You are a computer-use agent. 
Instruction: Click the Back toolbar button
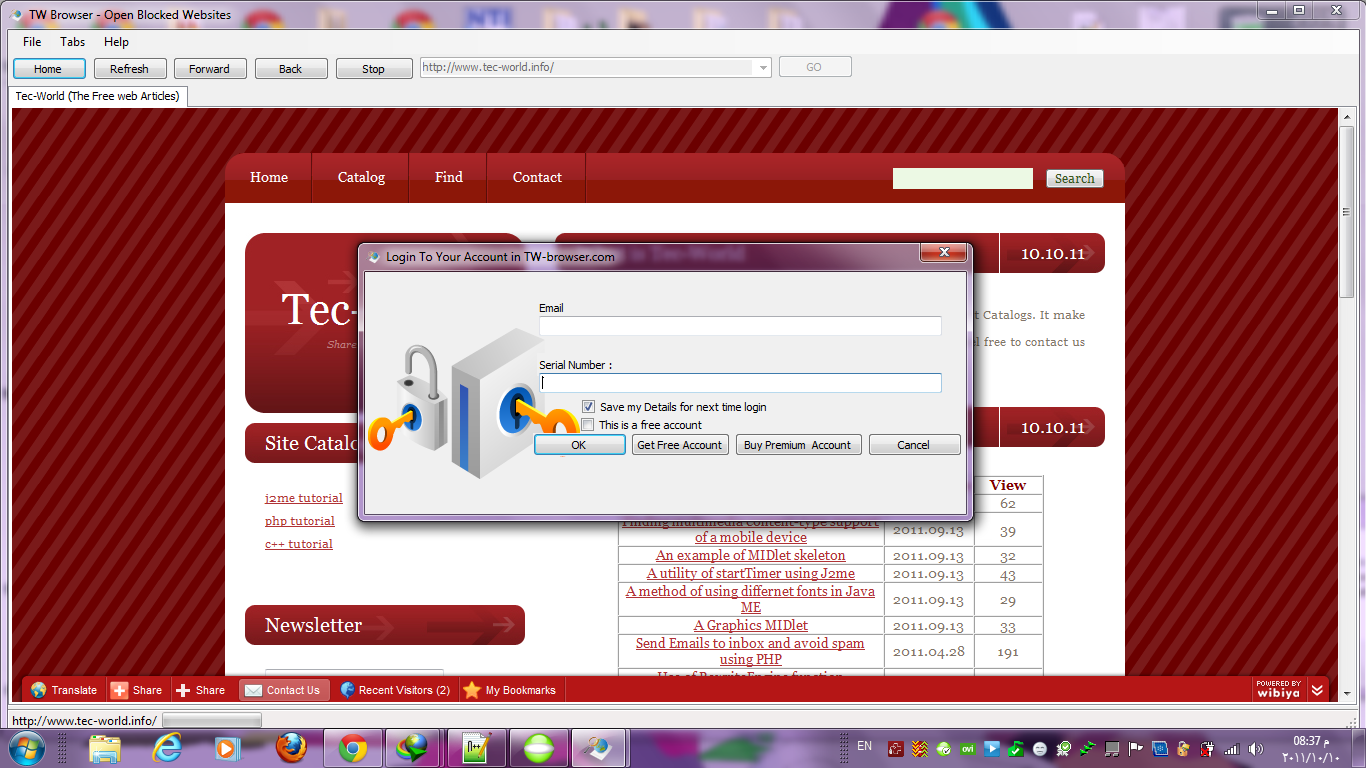290,69
